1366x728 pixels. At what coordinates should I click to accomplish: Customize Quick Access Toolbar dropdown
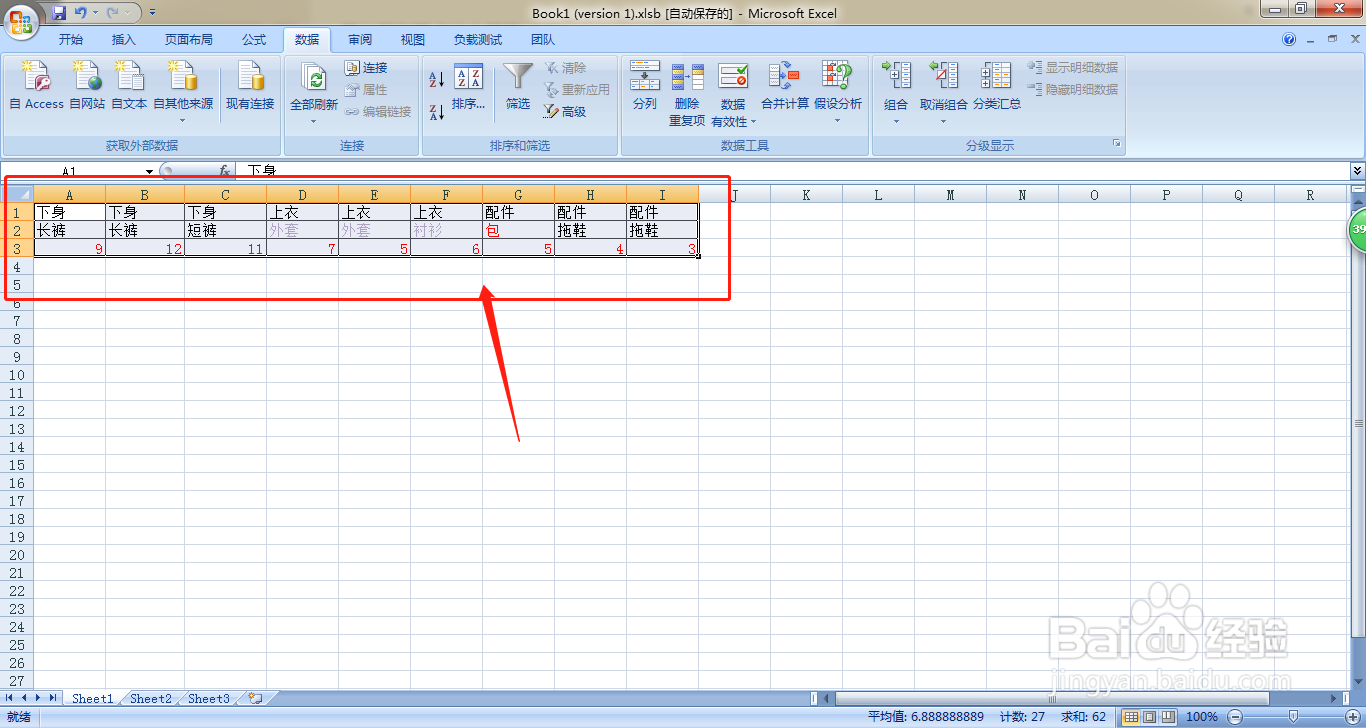tap(152, 13)
